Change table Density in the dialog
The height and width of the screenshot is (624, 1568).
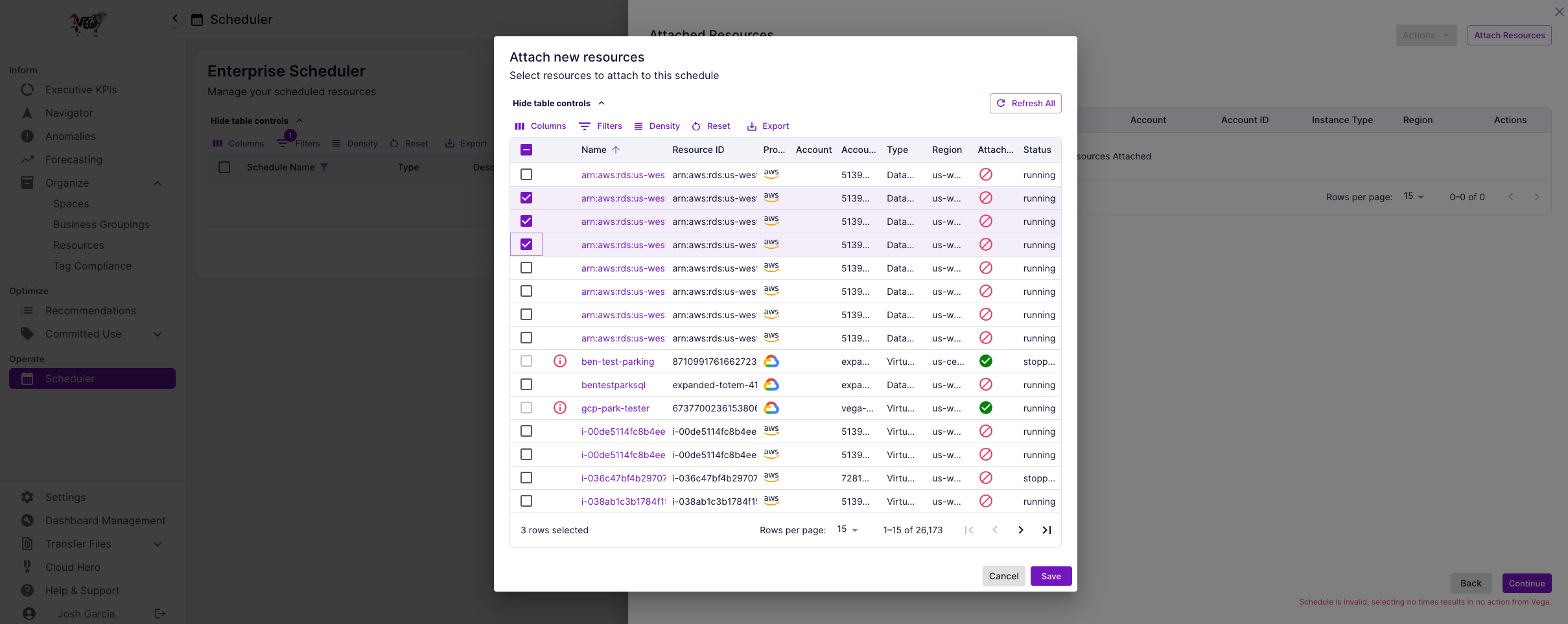657,126
